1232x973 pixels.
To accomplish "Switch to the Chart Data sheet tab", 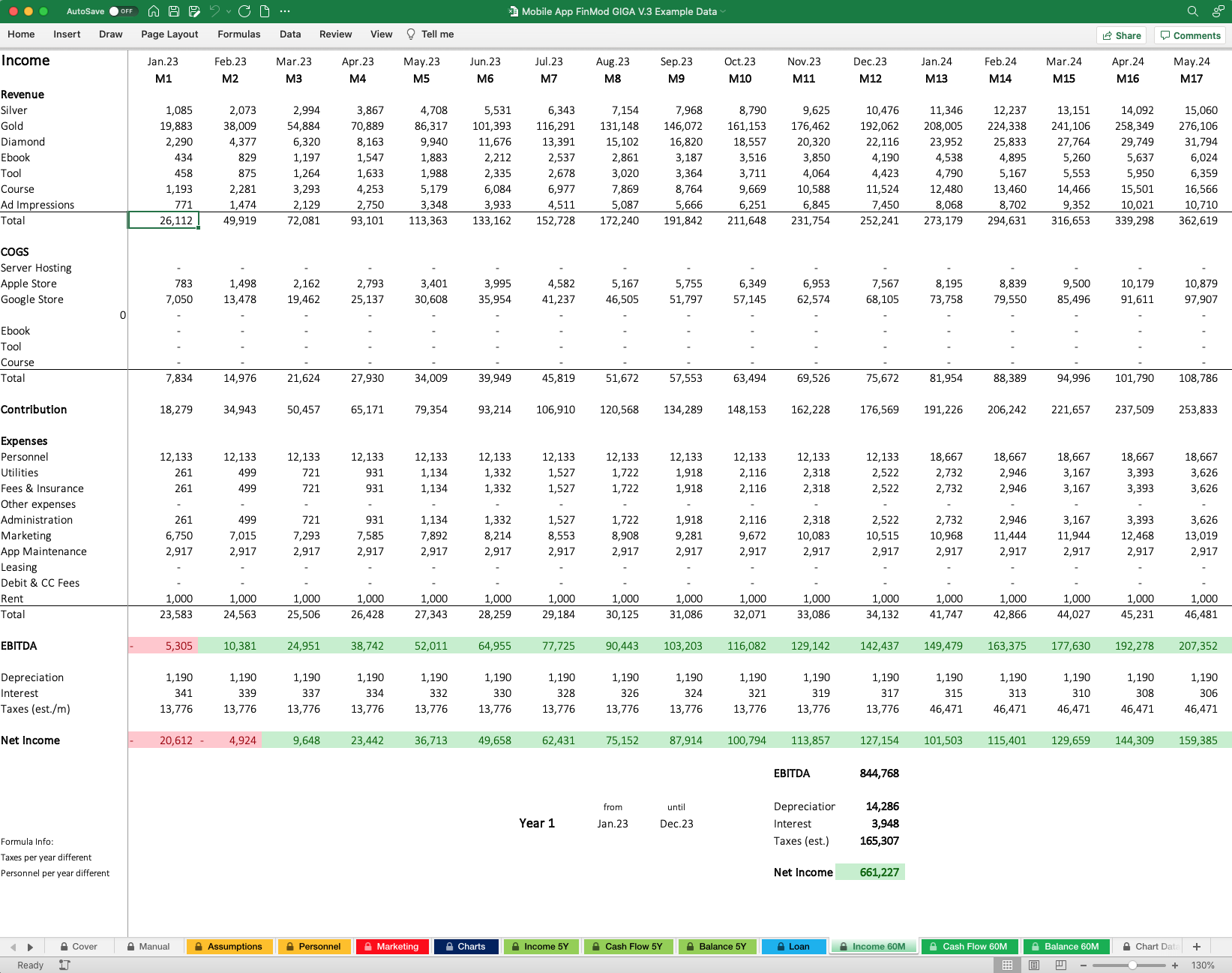I will pyautogui.click(x=1150, y=947).
